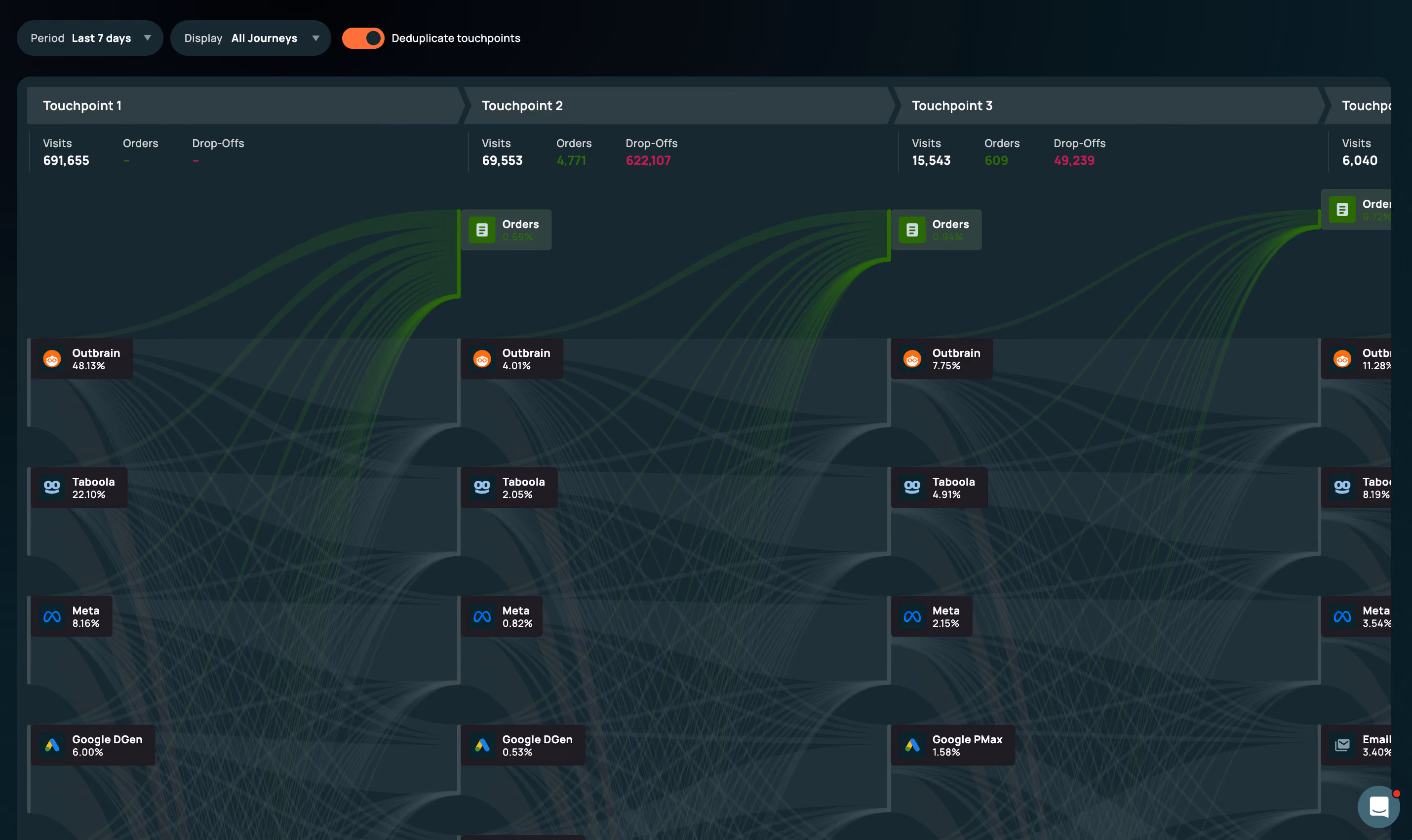Click the Deduplicate touchpoints label
Viewport: 1412px width, 840px height.
[x=456, y=38]
